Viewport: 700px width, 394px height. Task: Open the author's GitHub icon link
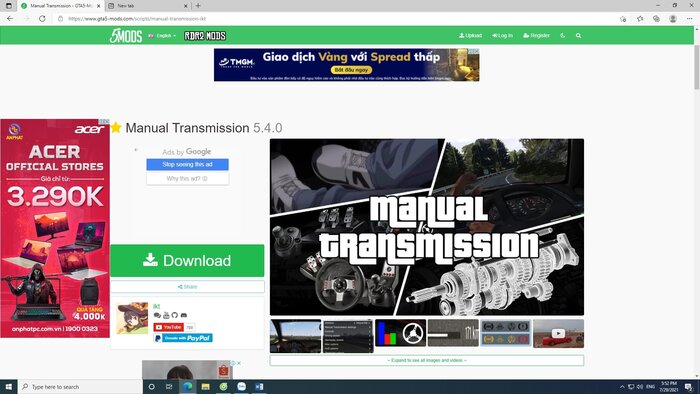(x=175, y=315)
